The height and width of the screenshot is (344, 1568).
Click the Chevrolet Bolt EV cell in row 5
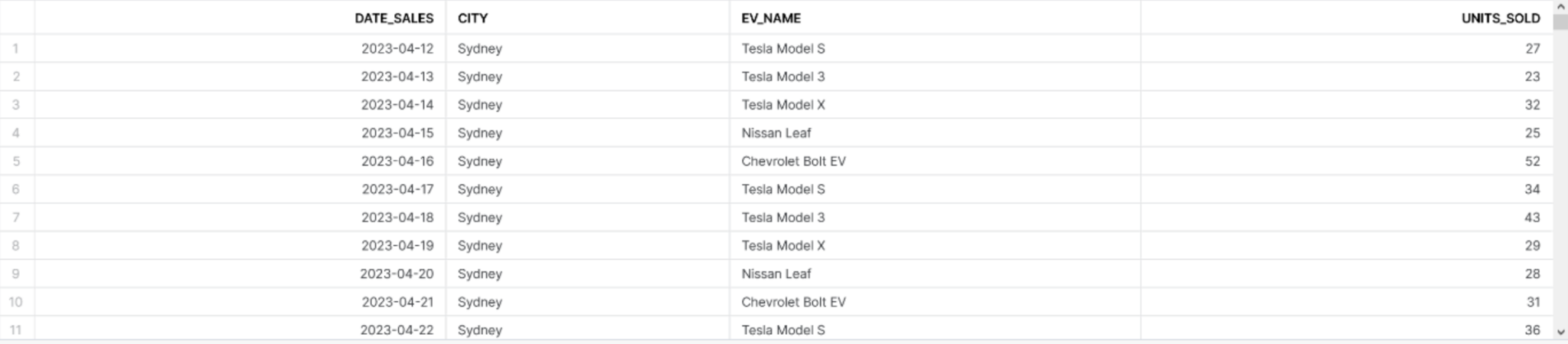(935, 161)
